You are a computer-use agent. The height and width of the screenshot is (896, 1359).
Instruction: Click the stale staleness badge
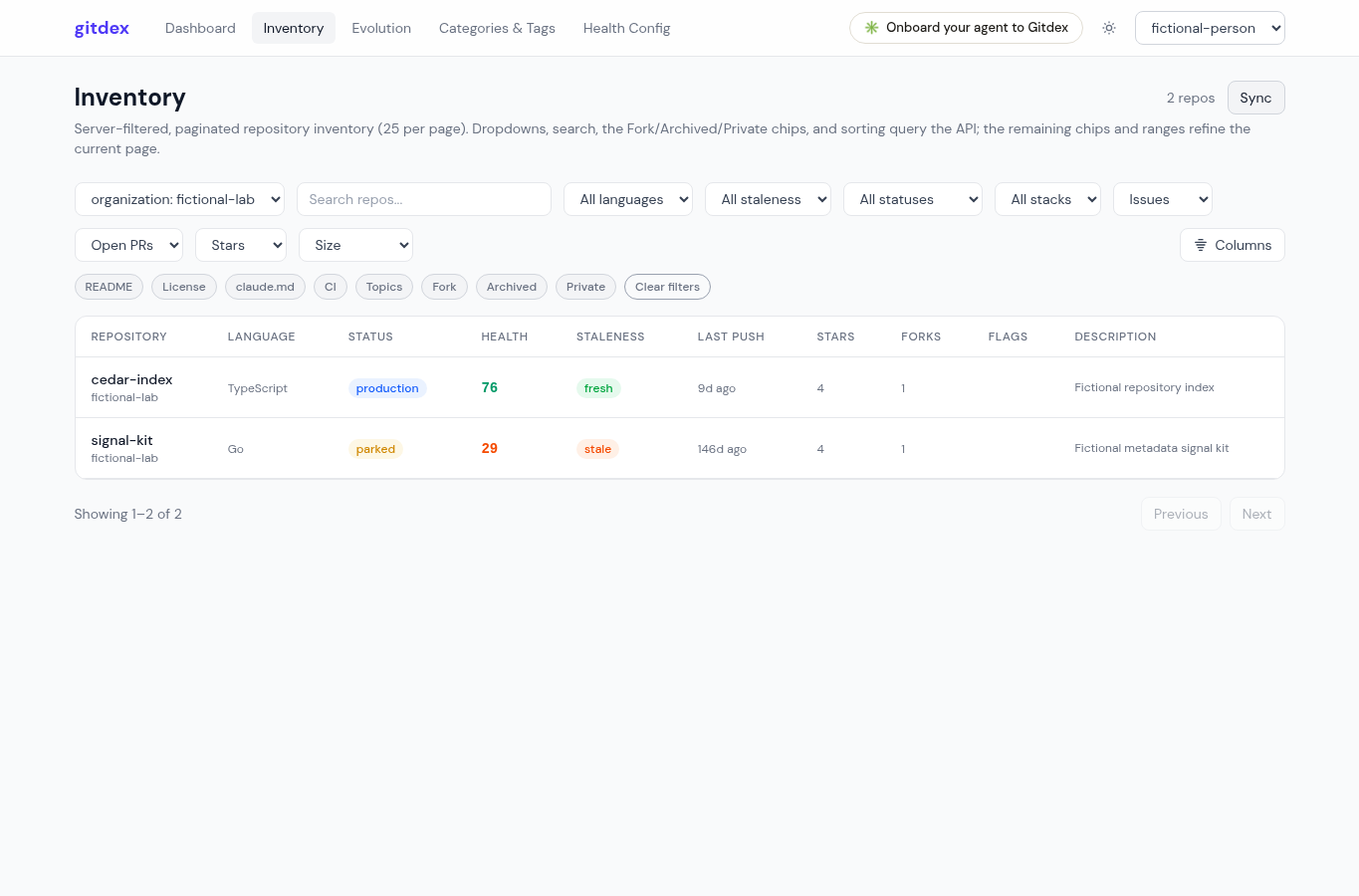point(597,449)
